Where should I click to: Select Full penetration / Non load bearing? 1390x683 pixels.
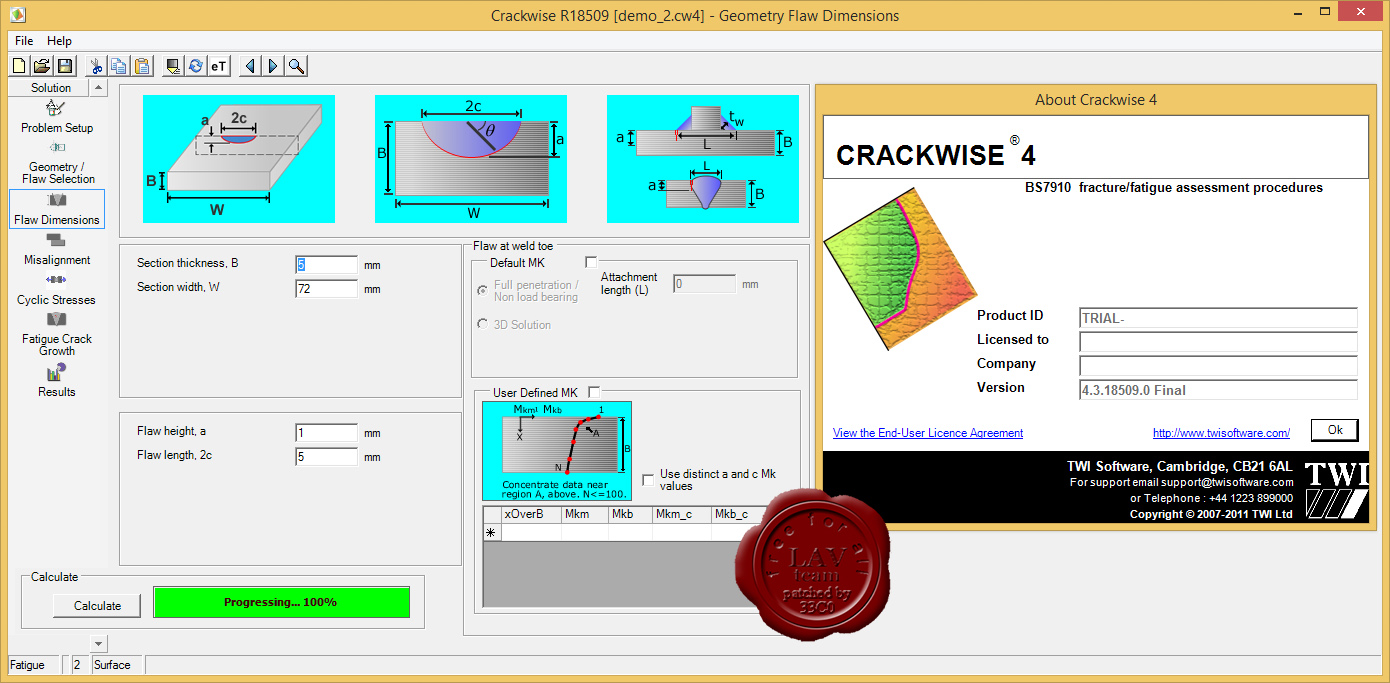[483, 290]
